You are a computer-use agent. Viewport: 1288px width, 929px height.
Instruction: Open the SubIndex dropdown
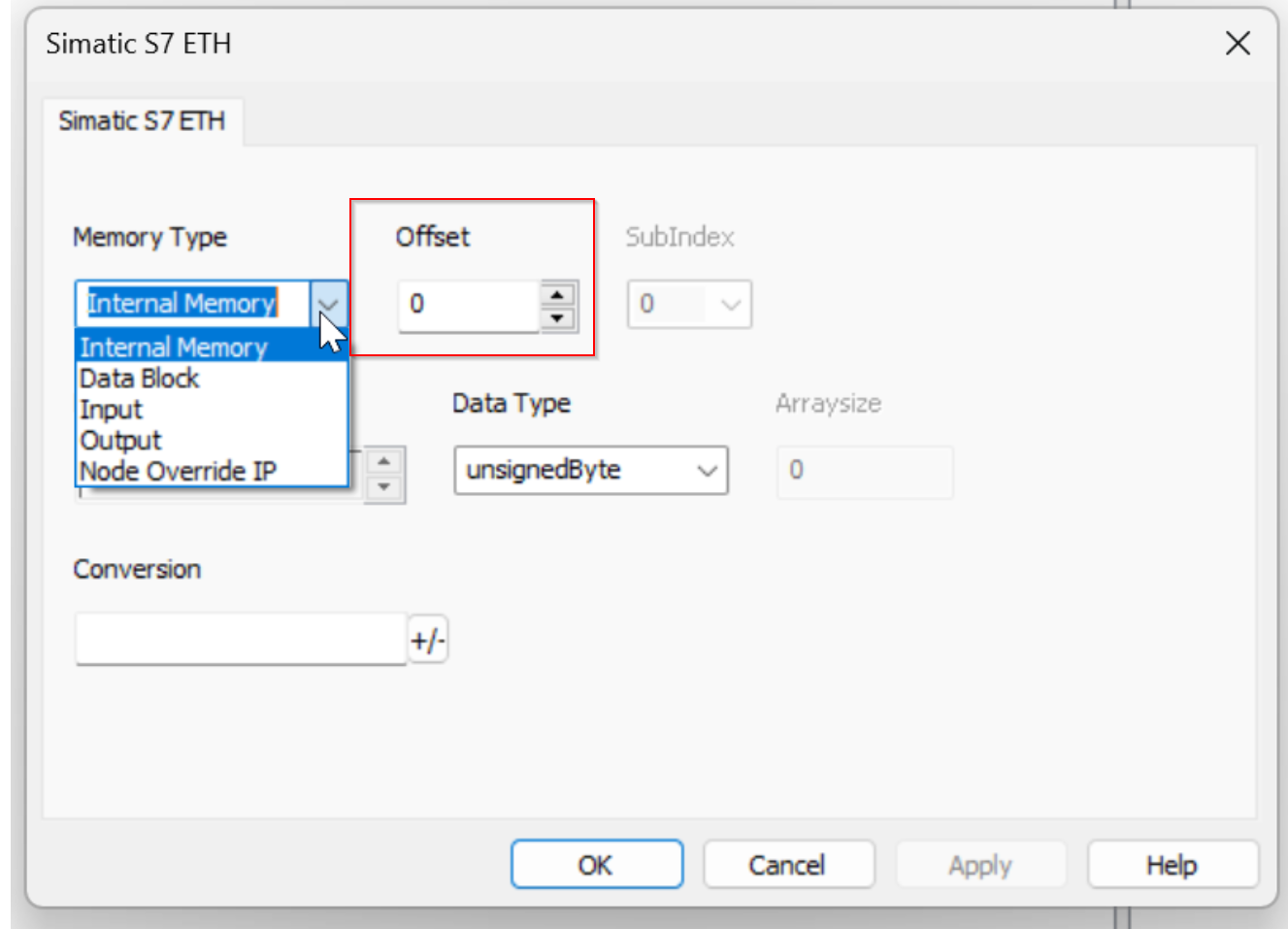pyautogui.click(x=689, y=305)
